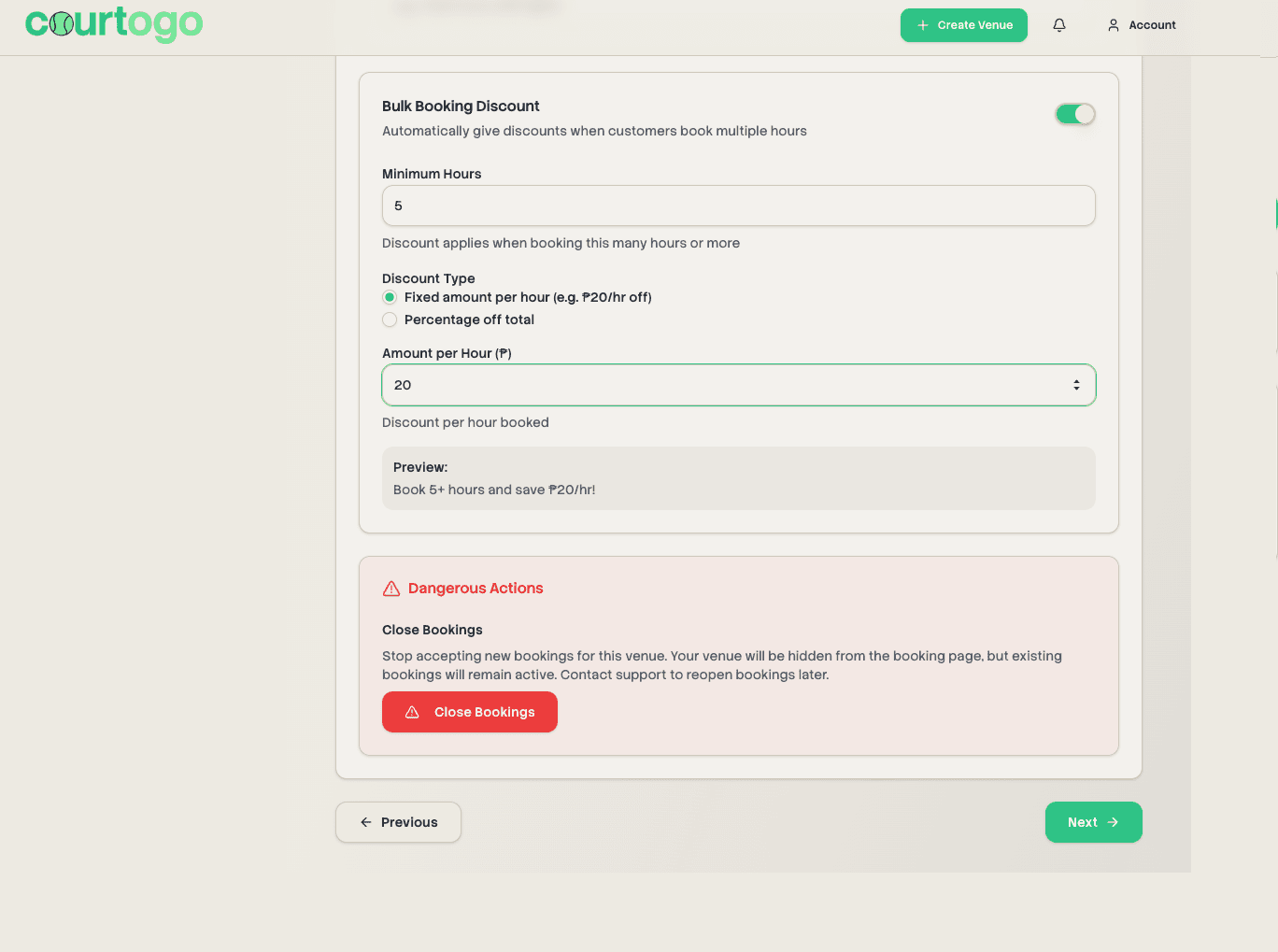
Task: Click the courtogo logo
Action: click(x=114, y=24)
